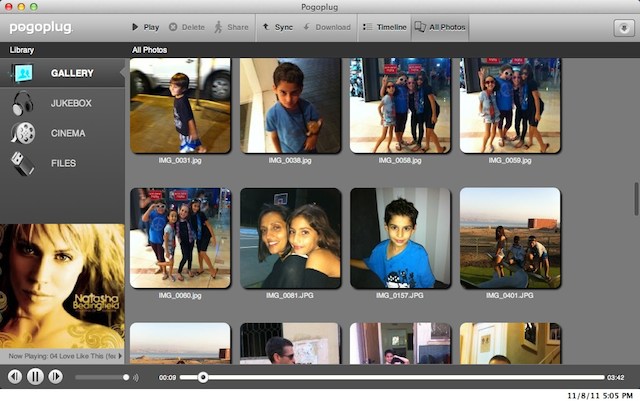Open the IMG_0401.JPG beach photo
Image resolution: width=640 pixels, height=401 pixels.
[x=510, y=238]
